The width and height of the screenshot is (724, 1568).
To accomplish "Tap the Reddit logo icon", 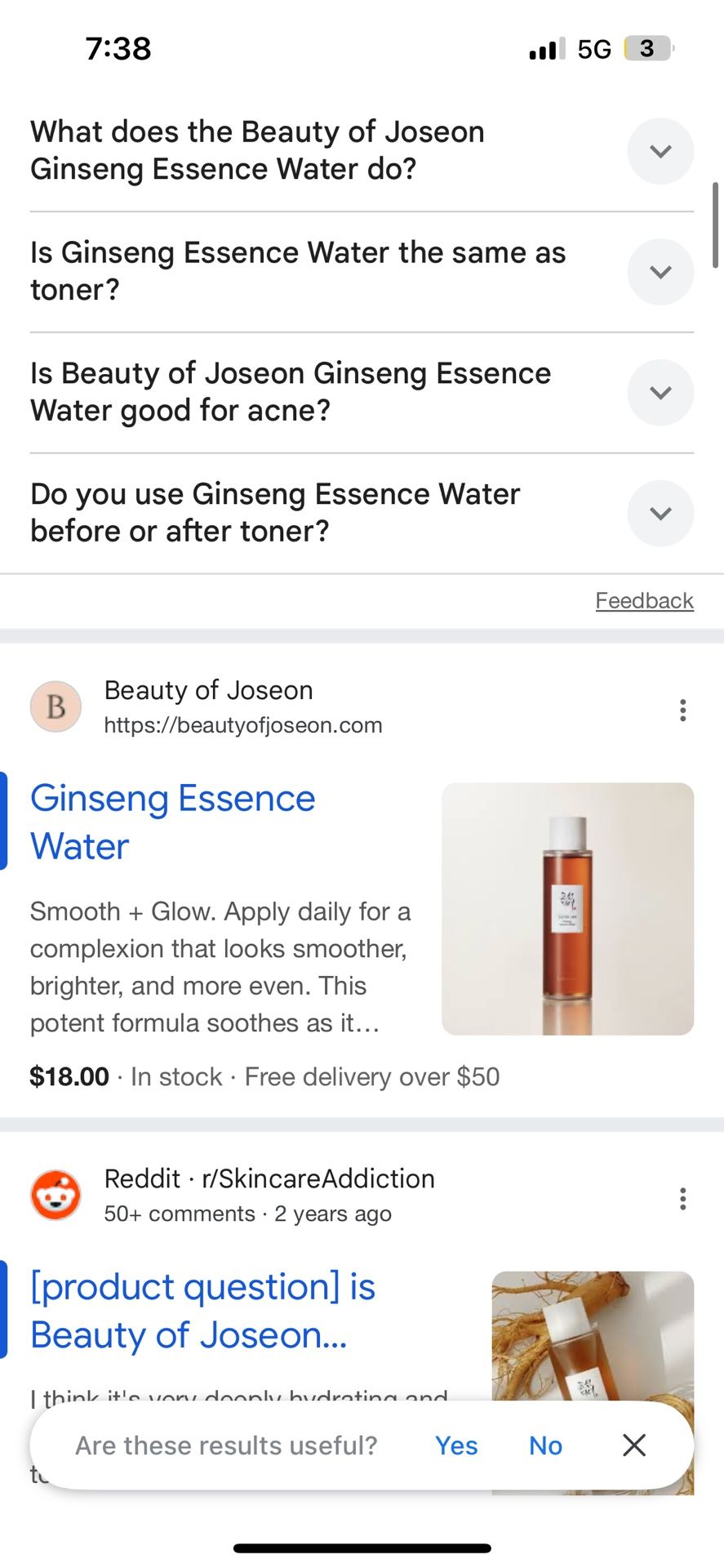I will (56, 1195).
